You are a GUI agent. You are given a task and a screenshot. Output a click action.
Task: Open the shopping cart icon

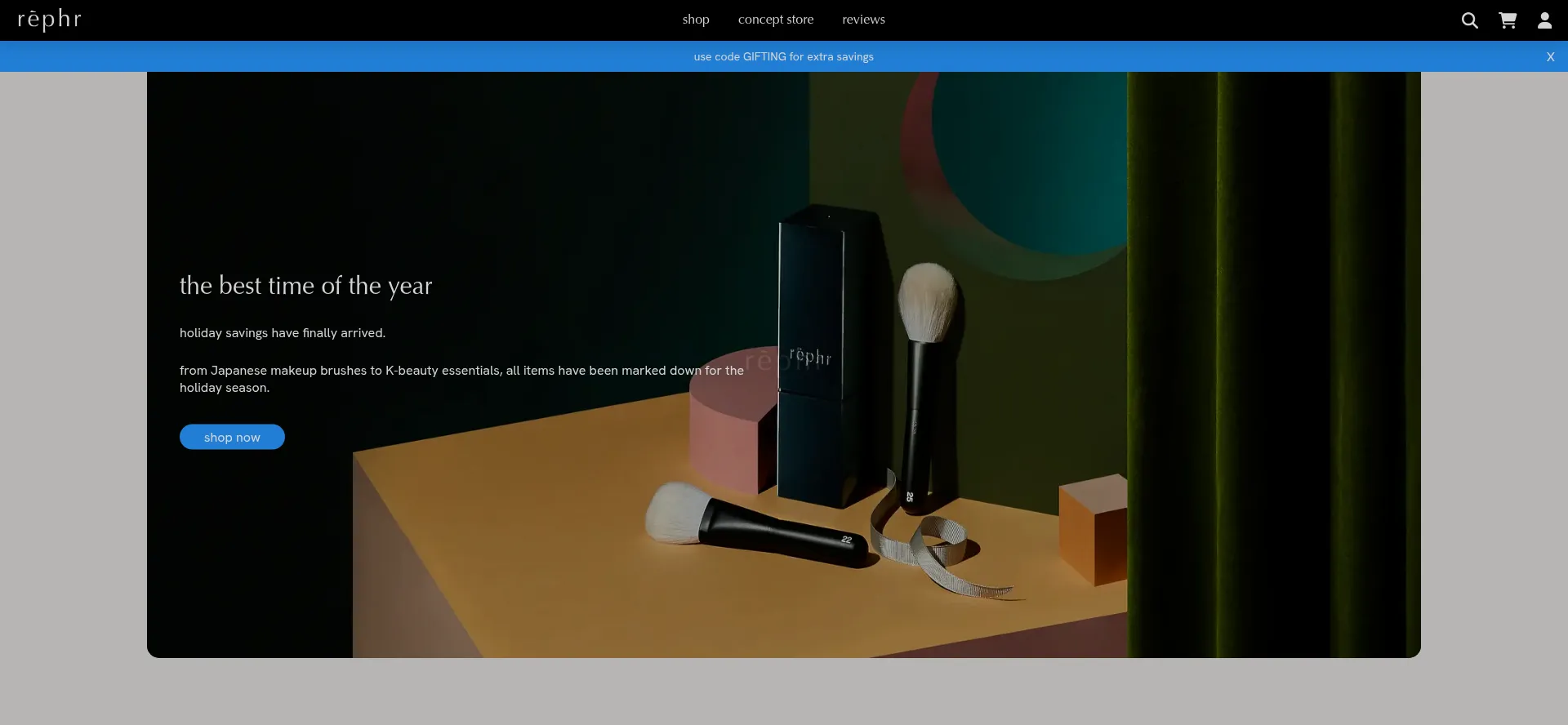[x=1508, y=20]
